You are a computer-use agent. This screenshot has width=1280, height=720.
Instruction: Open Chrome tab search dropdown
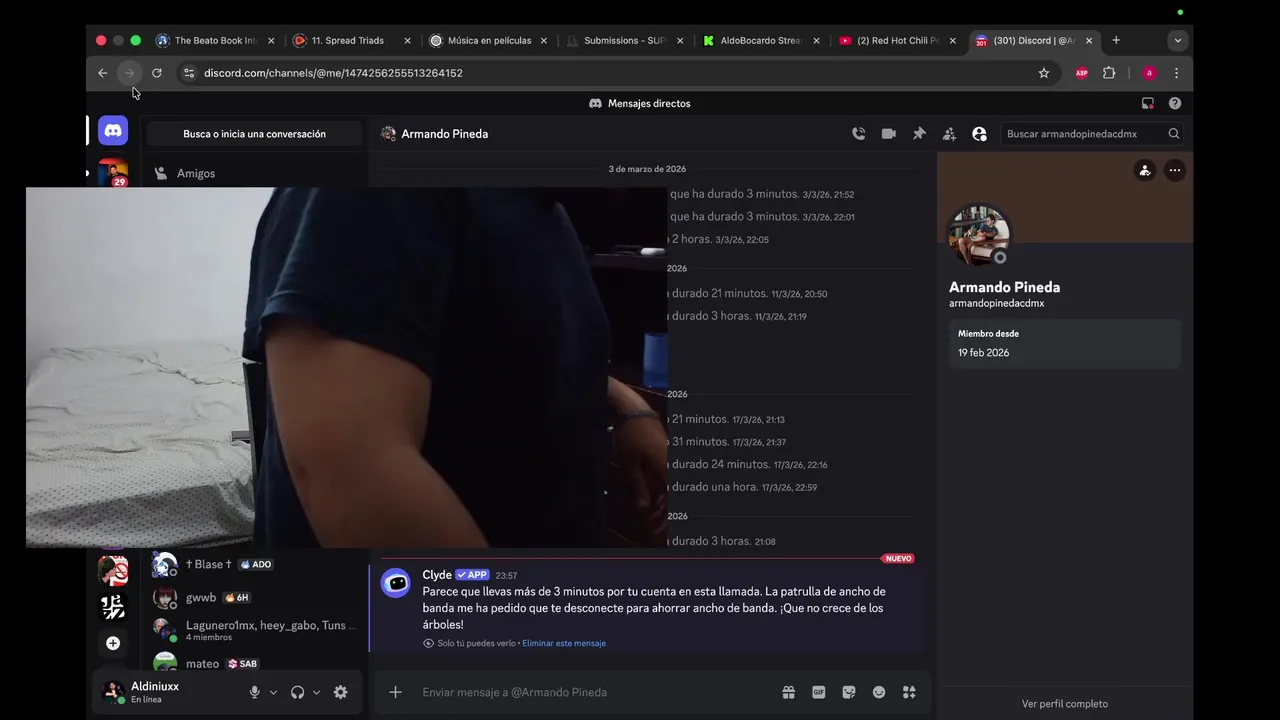click(1178, 41)
